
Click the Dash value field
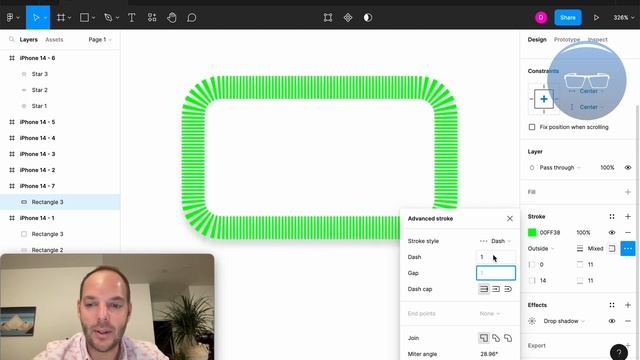(496, 257)
